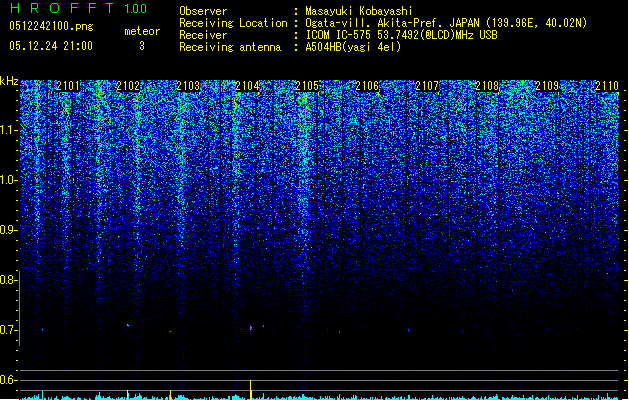Click the meteor label
Image resolution: width=629 pixels, height=400 pixels.
(142, 31)
